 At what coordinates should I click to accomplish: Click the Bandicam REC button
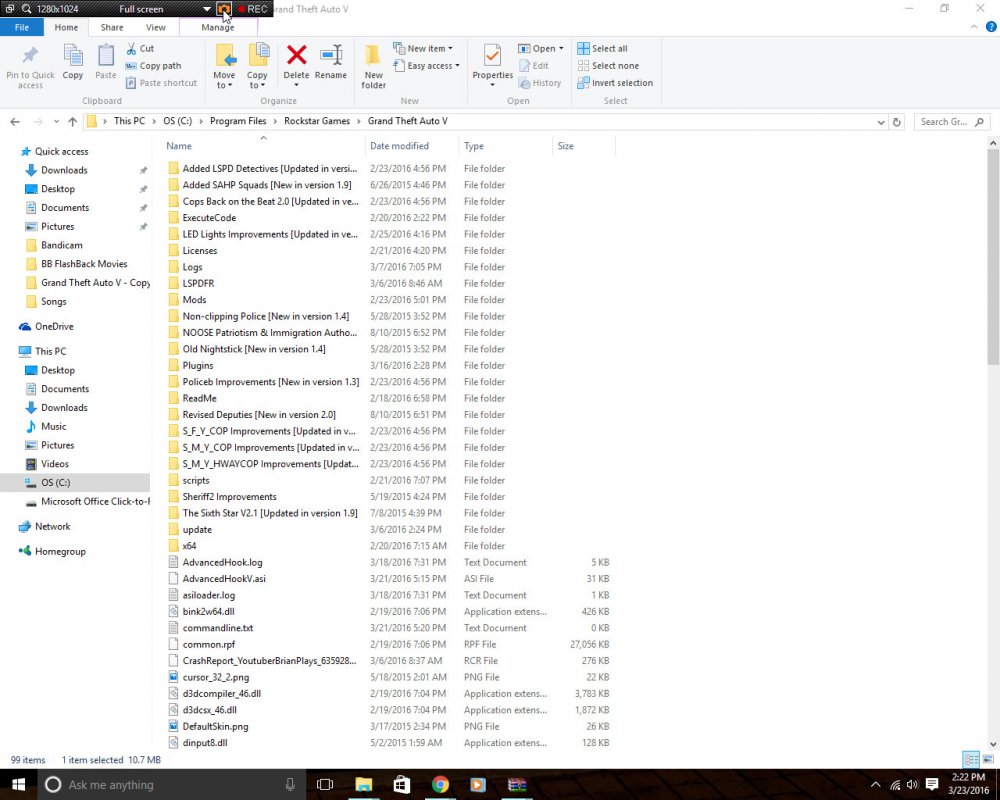click(x=253, y=9)
